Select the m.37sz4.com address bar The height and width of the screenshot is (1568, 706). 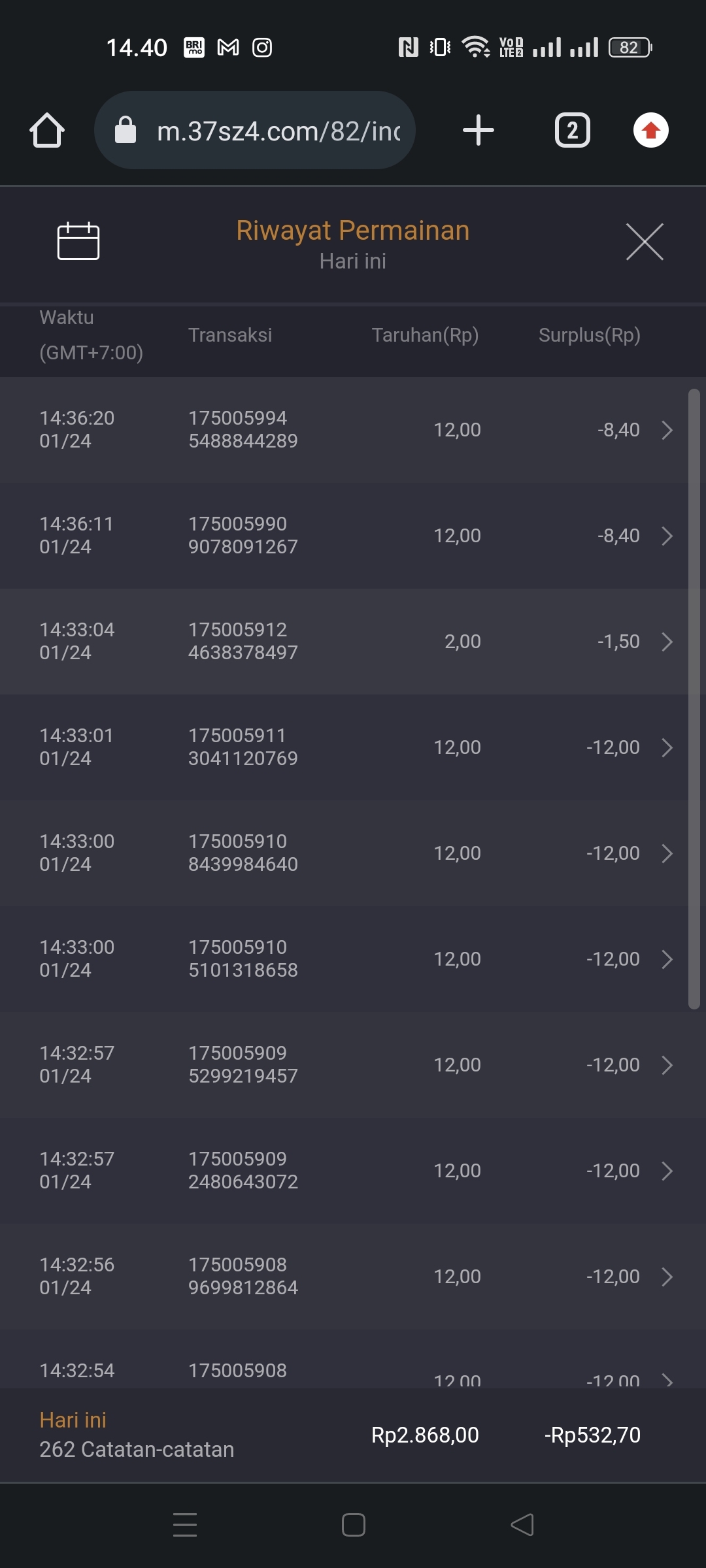coord(278,131)
